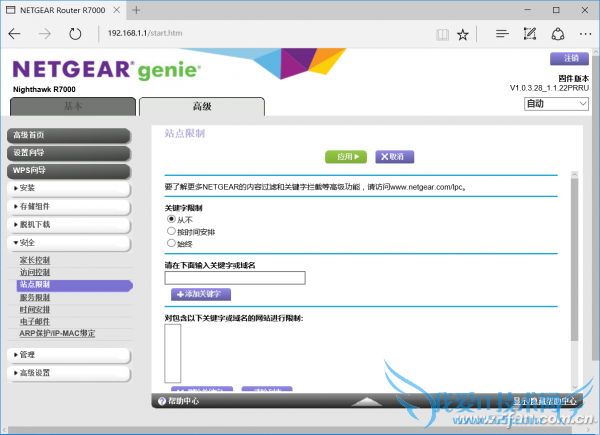Viewport: 600px width, 435px height.
Task: Switch to the 基本 tab
Action: click(x=73, y=106)
